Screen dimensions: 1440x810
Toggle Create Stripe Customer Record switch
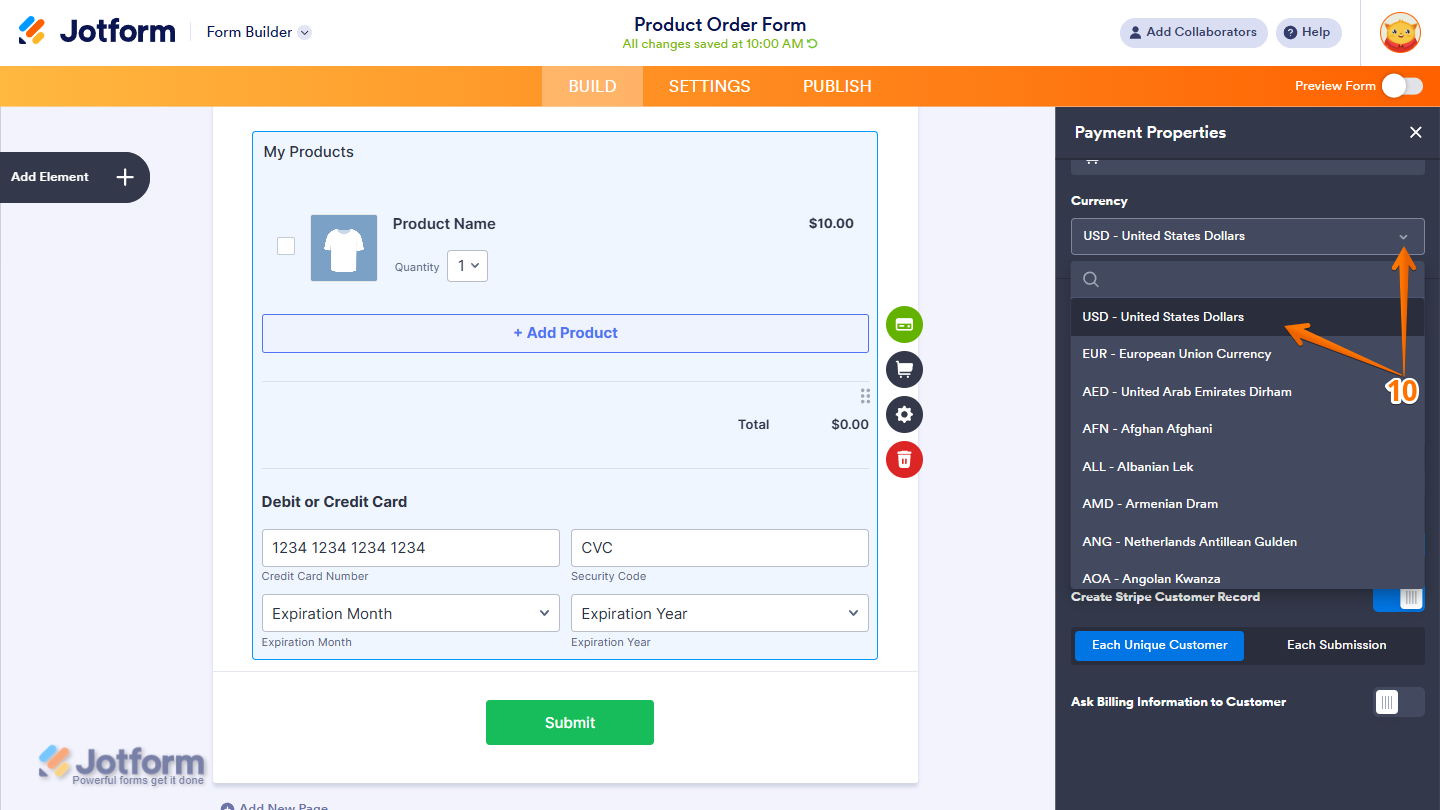pyautogui.click(x=1399, y=598)
